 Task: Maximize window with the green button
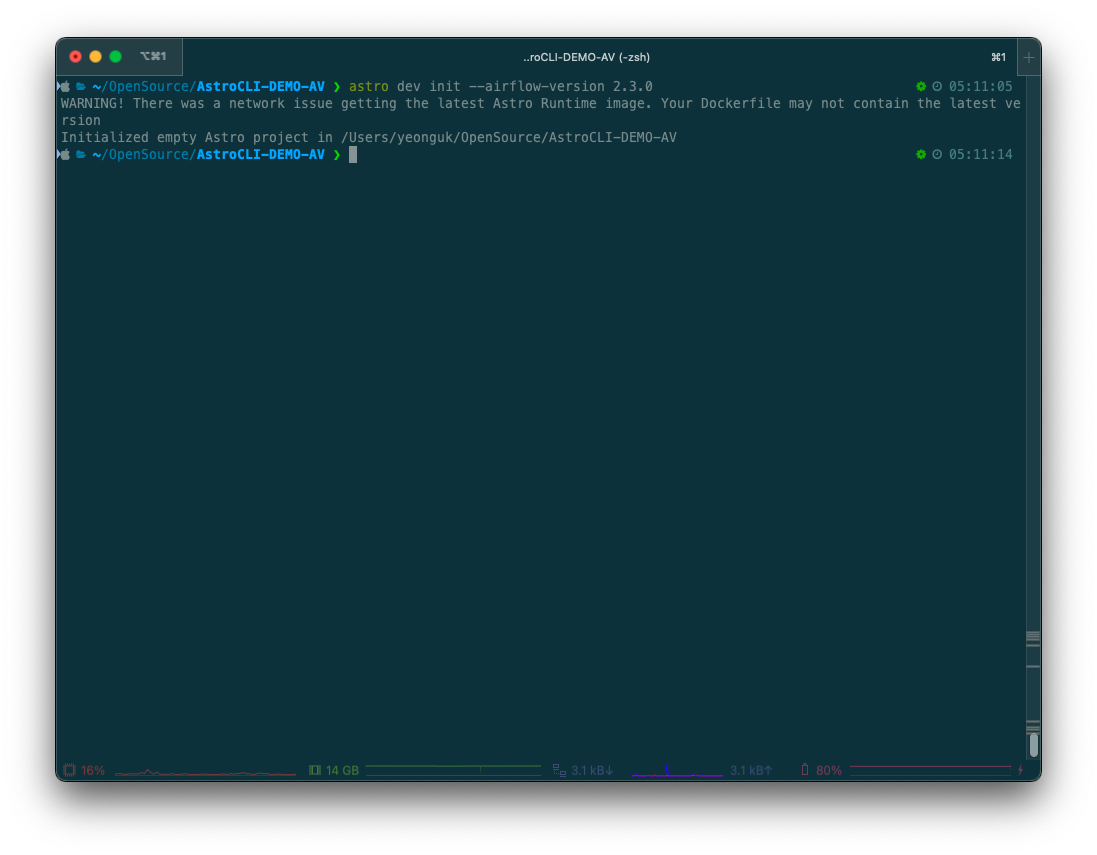point(115,57)
